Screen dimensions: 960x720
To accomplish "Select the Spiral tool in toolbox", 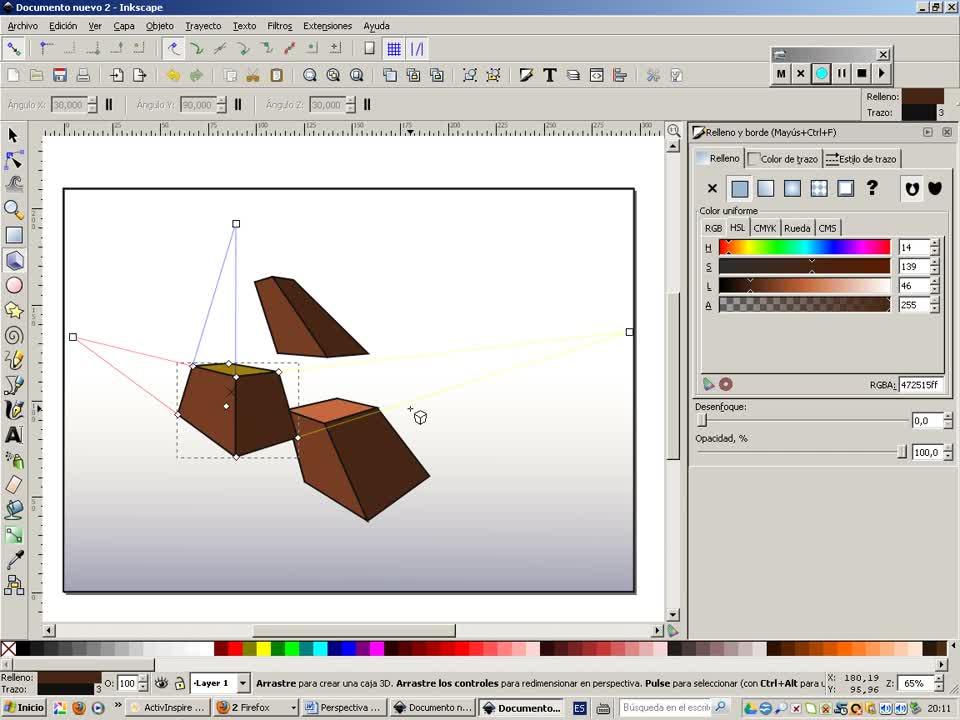I will (x=14, y=335).
